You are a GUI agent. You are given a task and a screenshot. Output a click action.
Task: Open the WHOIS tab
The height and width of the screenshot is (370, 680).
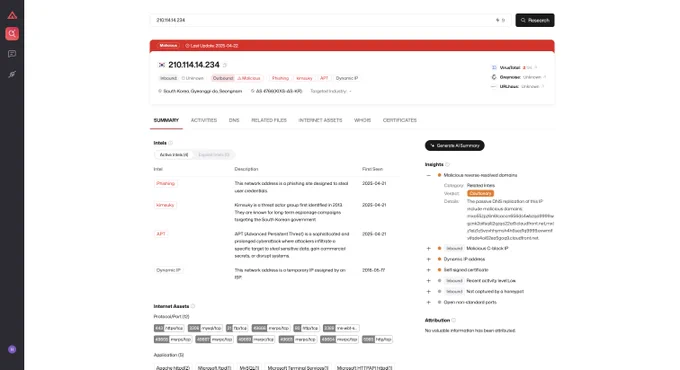tap(362, 120)
